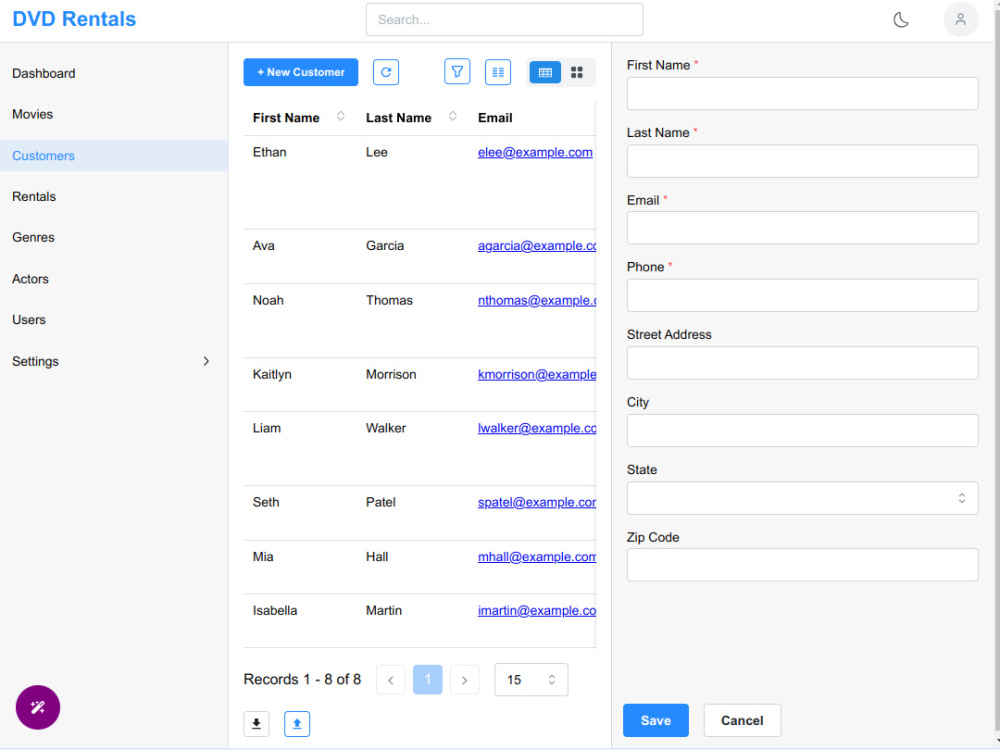Screen dimensions: 1000x750
Task: Click the DVD Rentals logo
Action: point(74,19)
